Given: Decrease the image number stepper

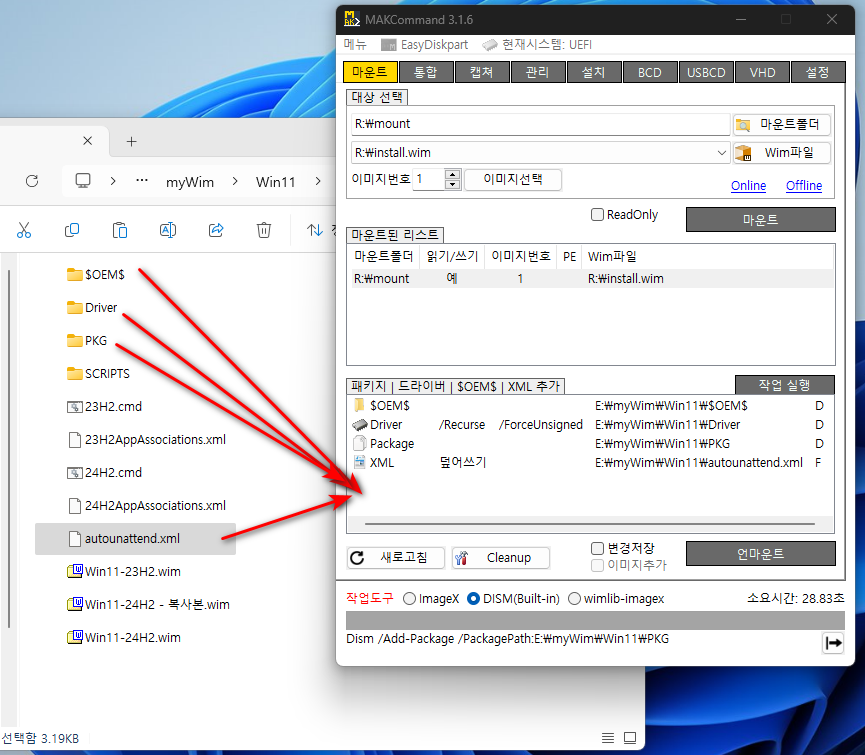Looking at the screenshot, I should [x=453, y=184].
